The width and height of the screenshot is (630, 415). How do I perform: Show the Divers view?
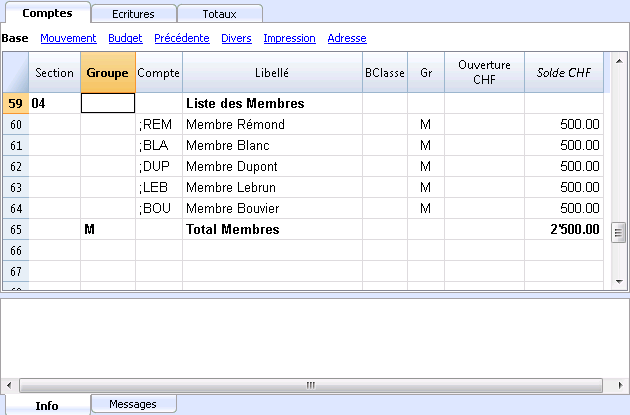(236, 38)
